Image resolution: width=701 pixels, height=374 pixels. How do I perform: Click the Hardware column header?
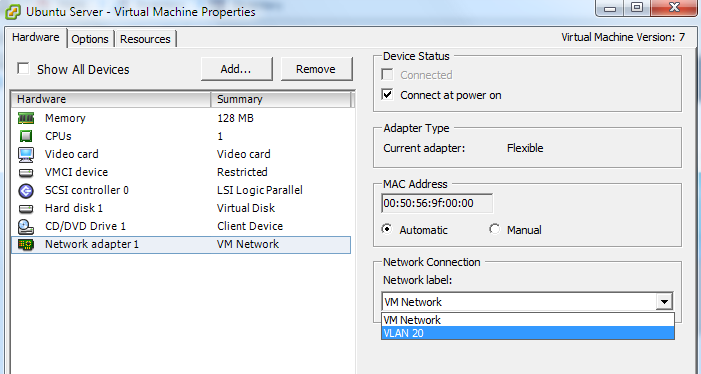pyautogui.click(x=111, y=99)
